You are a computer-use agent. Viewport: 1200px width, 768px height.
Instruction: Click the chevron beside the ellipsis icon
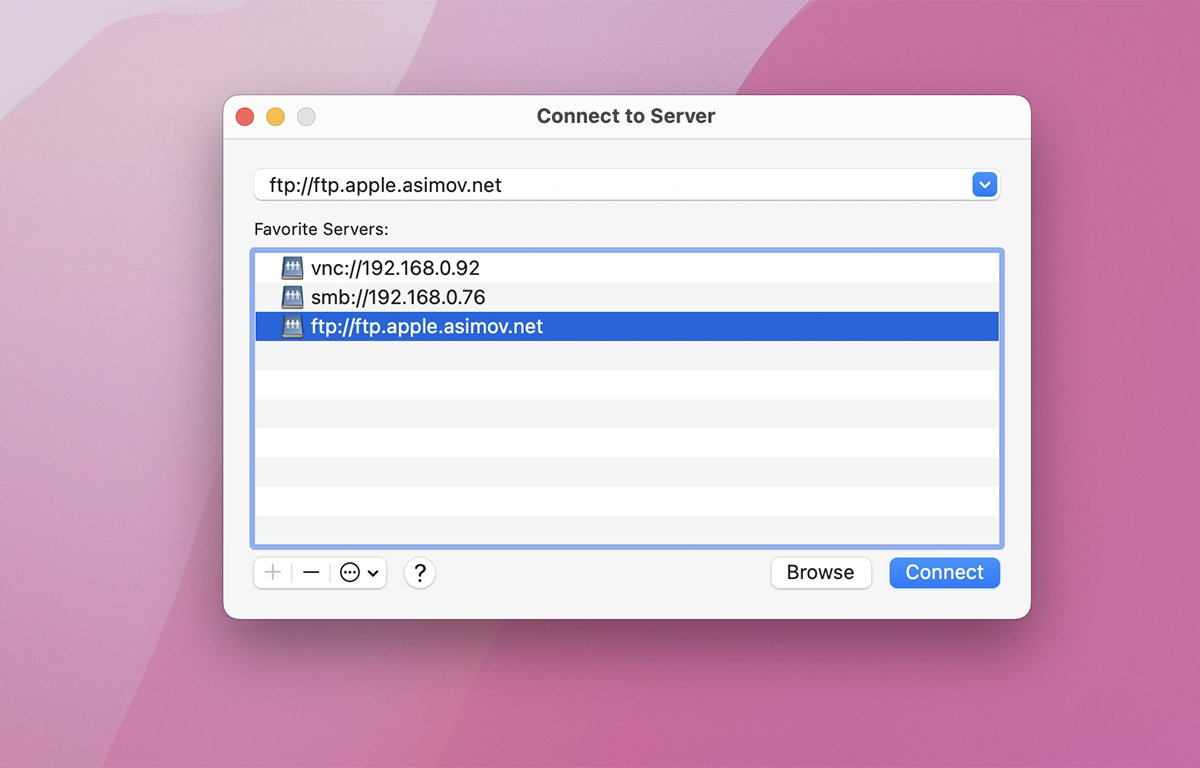374,573
